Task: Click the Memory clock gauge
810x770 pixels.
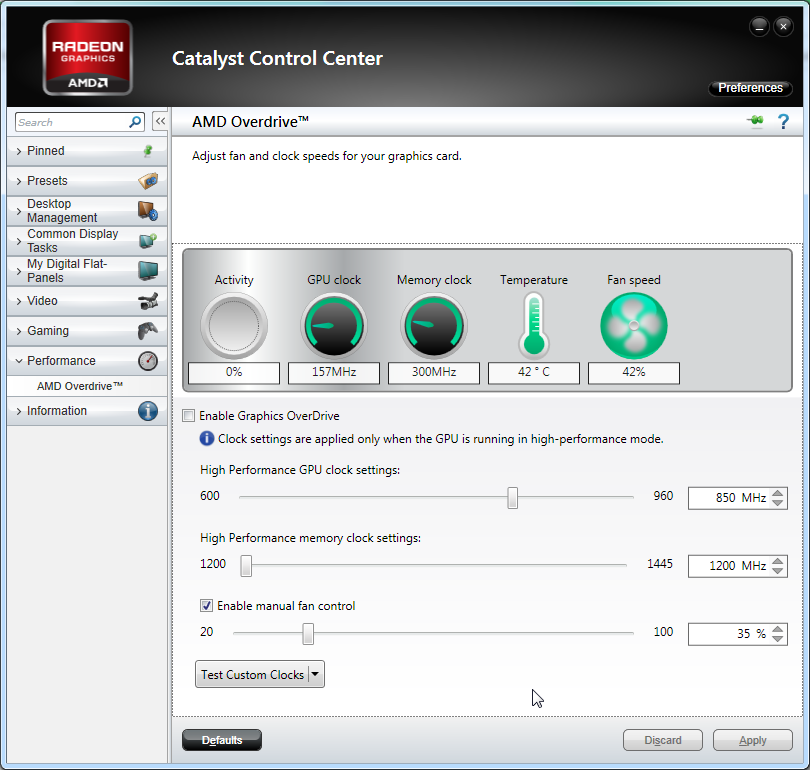Action: click(x=434, y=326)
